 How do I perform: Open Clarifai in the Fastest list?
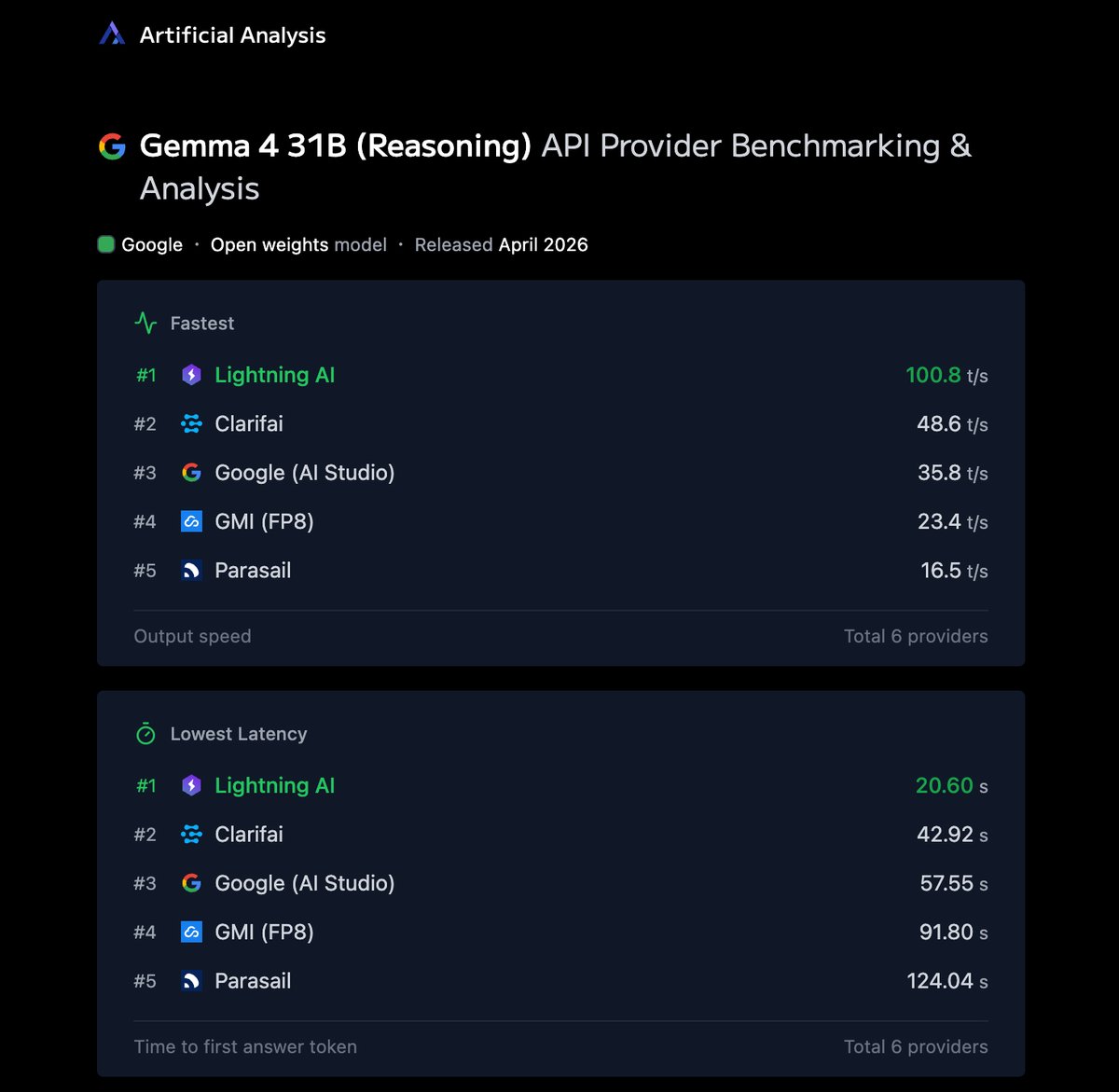[249, 424]
